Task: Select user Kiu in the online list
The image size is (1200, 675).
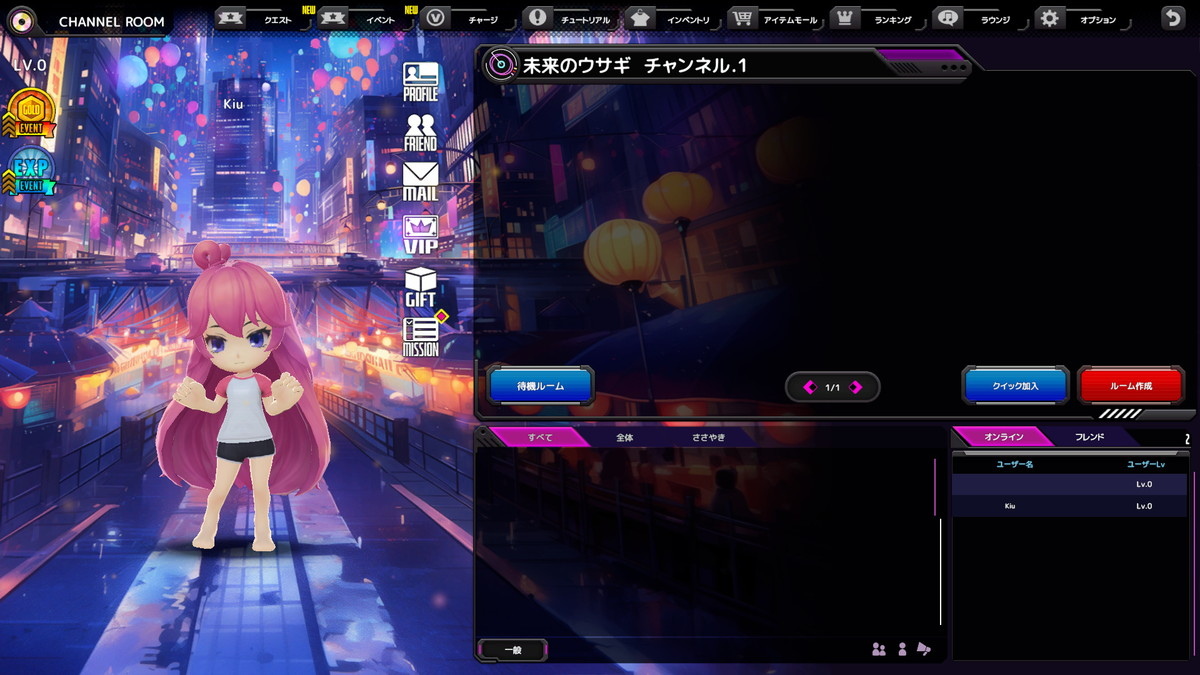Action: [x=1010, y=505]
